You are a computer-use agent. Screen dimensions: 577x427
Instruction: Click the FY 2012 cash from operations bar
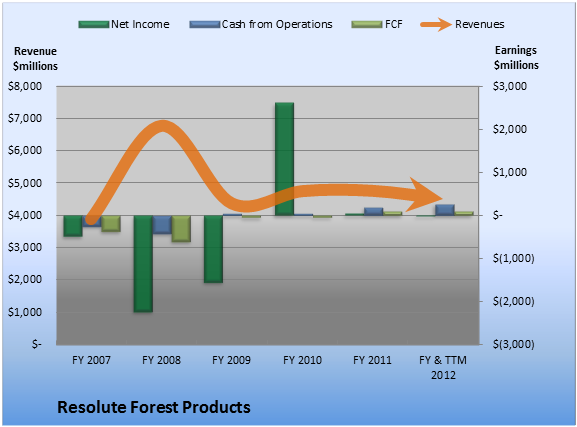tap(445, 210)
